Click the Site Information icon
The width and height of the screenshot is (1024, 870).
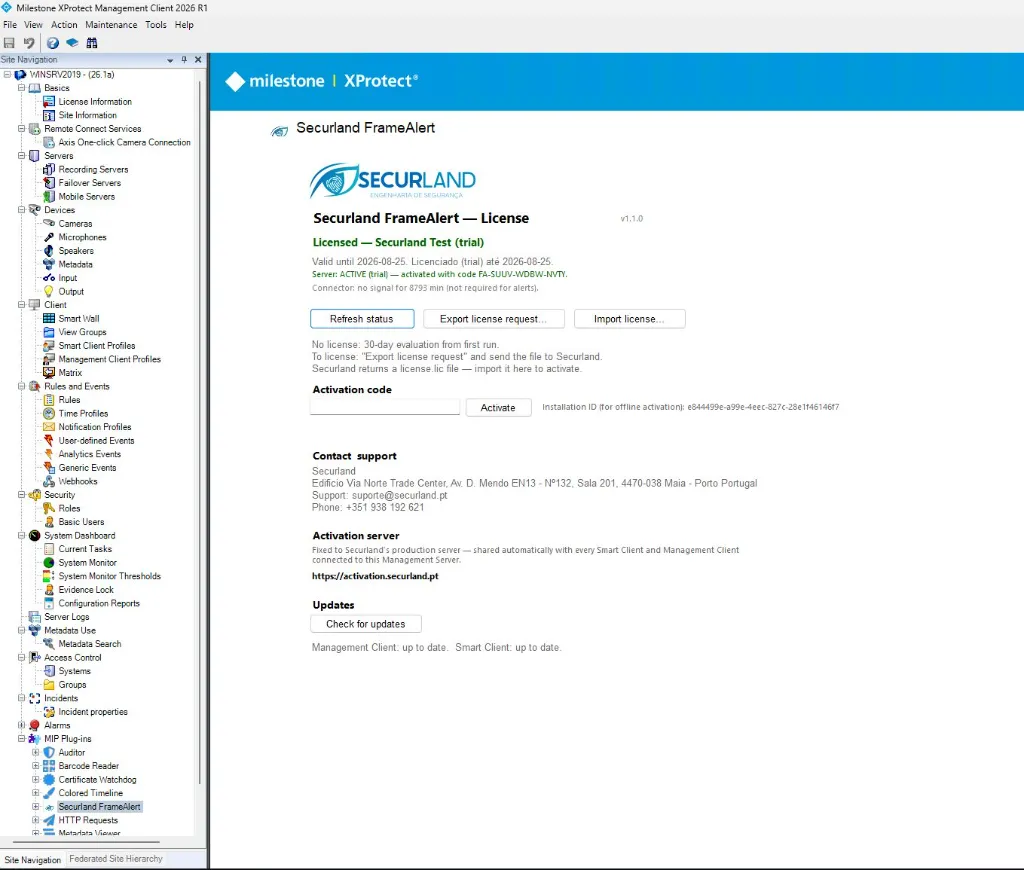[49, 115]
